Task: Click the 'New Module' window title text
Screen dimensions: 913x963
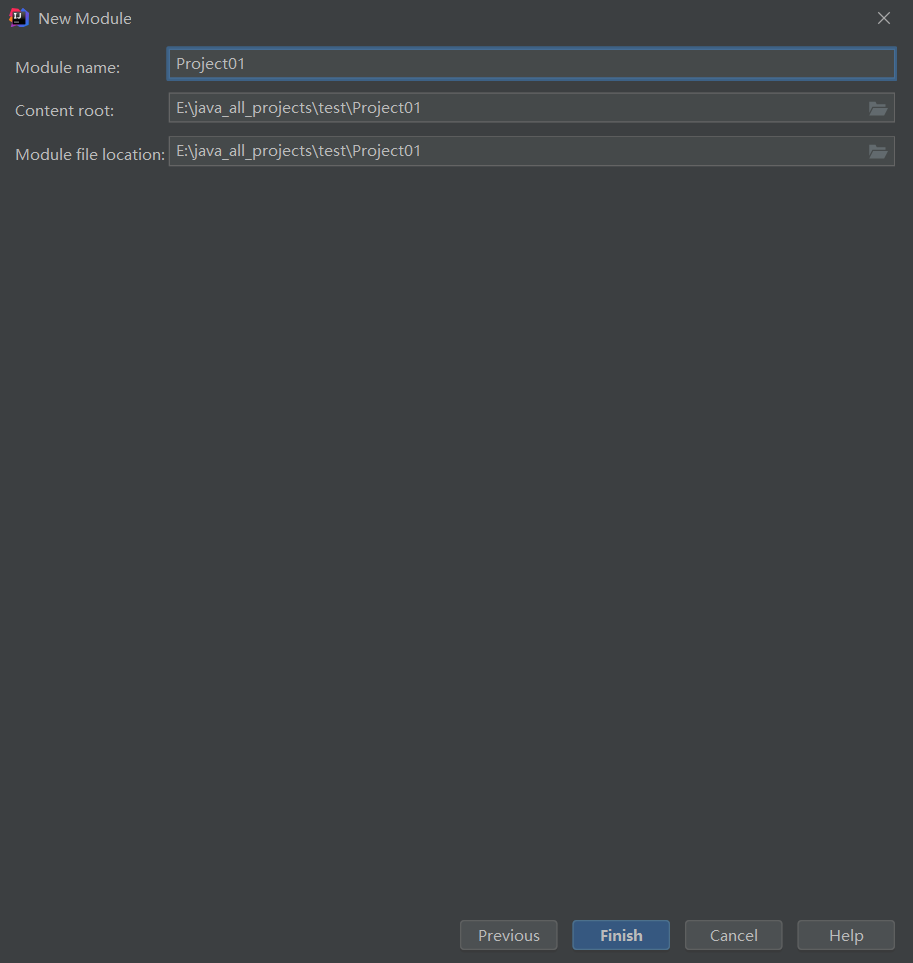Action: pyautogui.click(x=85, y=19)
